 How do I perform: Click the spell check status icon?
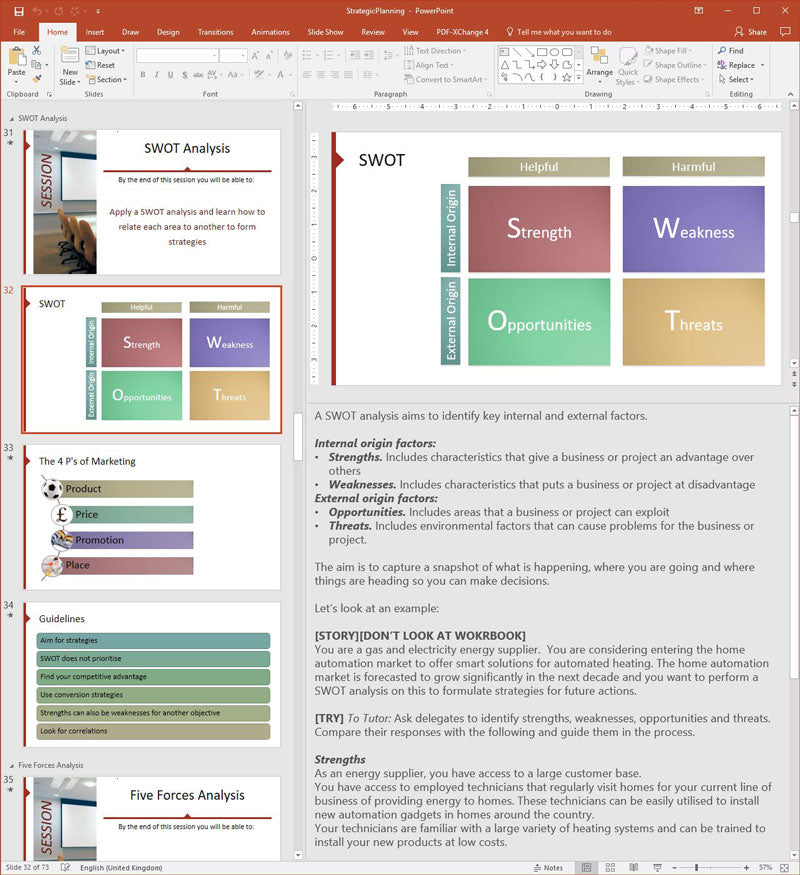tap(65, 867)
